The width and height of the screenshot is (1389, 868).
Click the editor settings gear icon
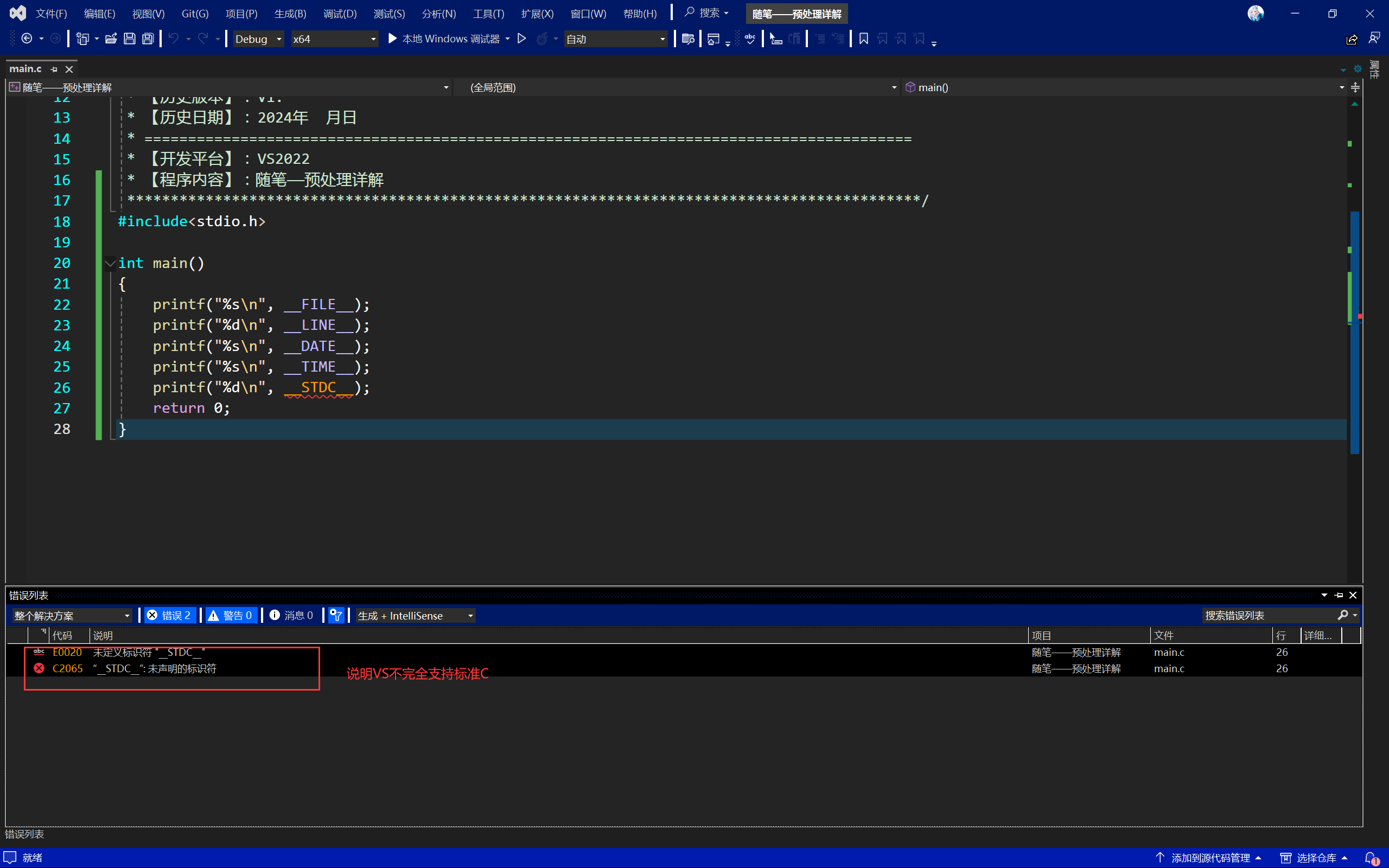[1358, 69]
